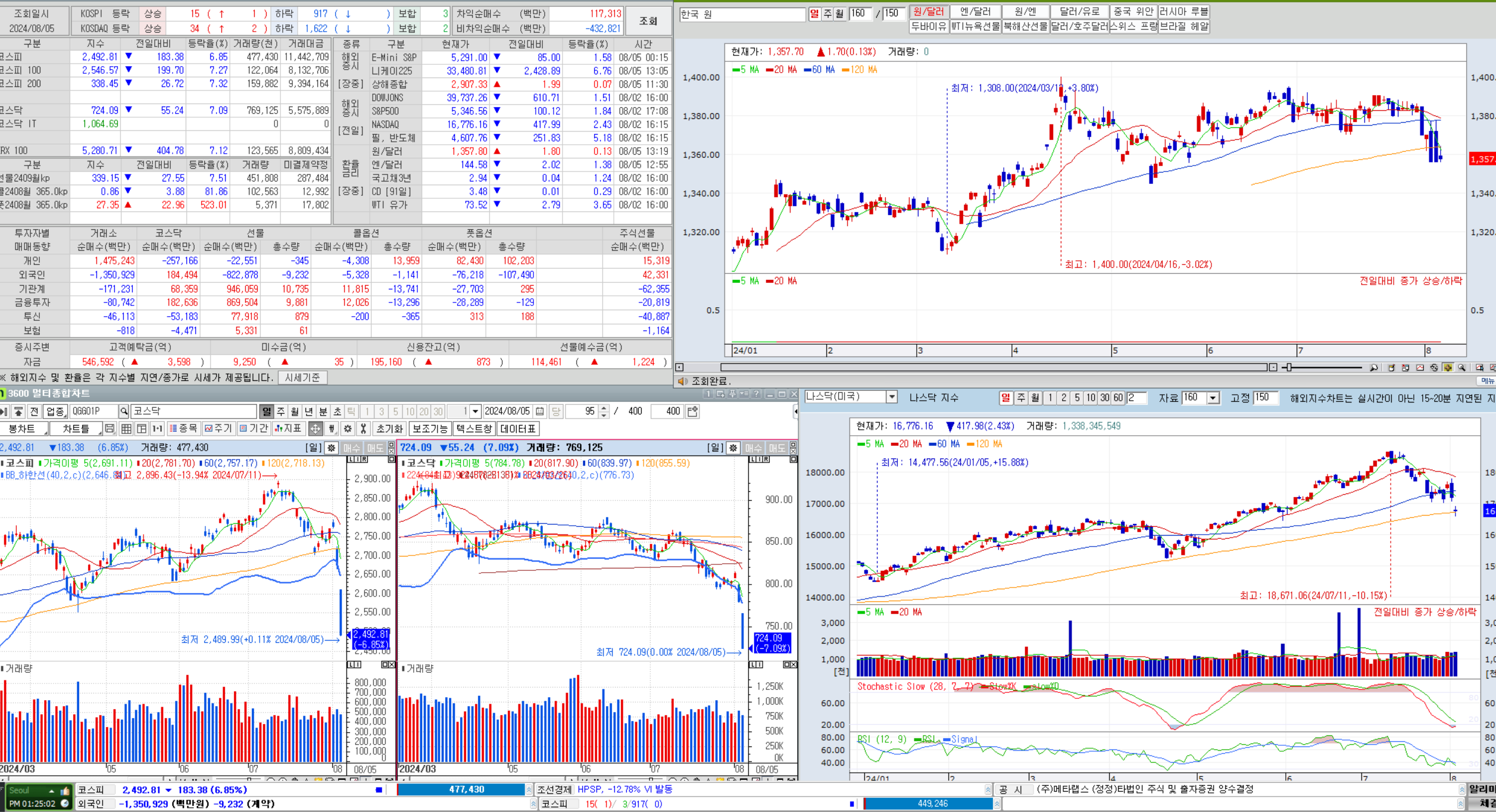
Task: Click the add-chart icon right of 400 field
Action: (692, 411)
